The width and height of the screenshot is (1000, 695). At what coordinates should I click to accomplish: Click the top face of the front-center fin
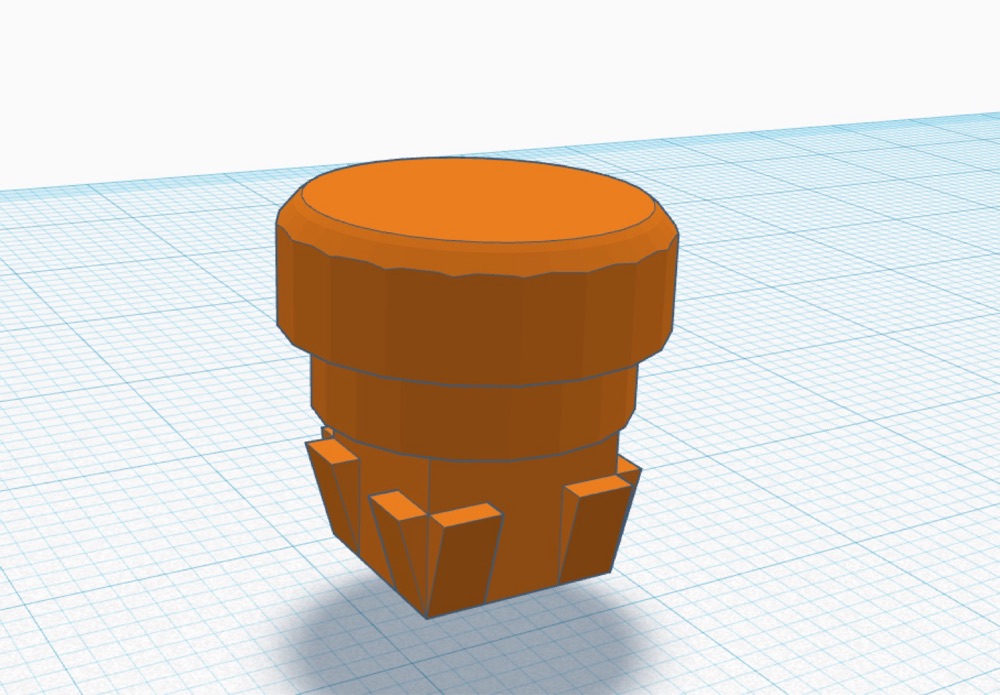tap(466, 515)
